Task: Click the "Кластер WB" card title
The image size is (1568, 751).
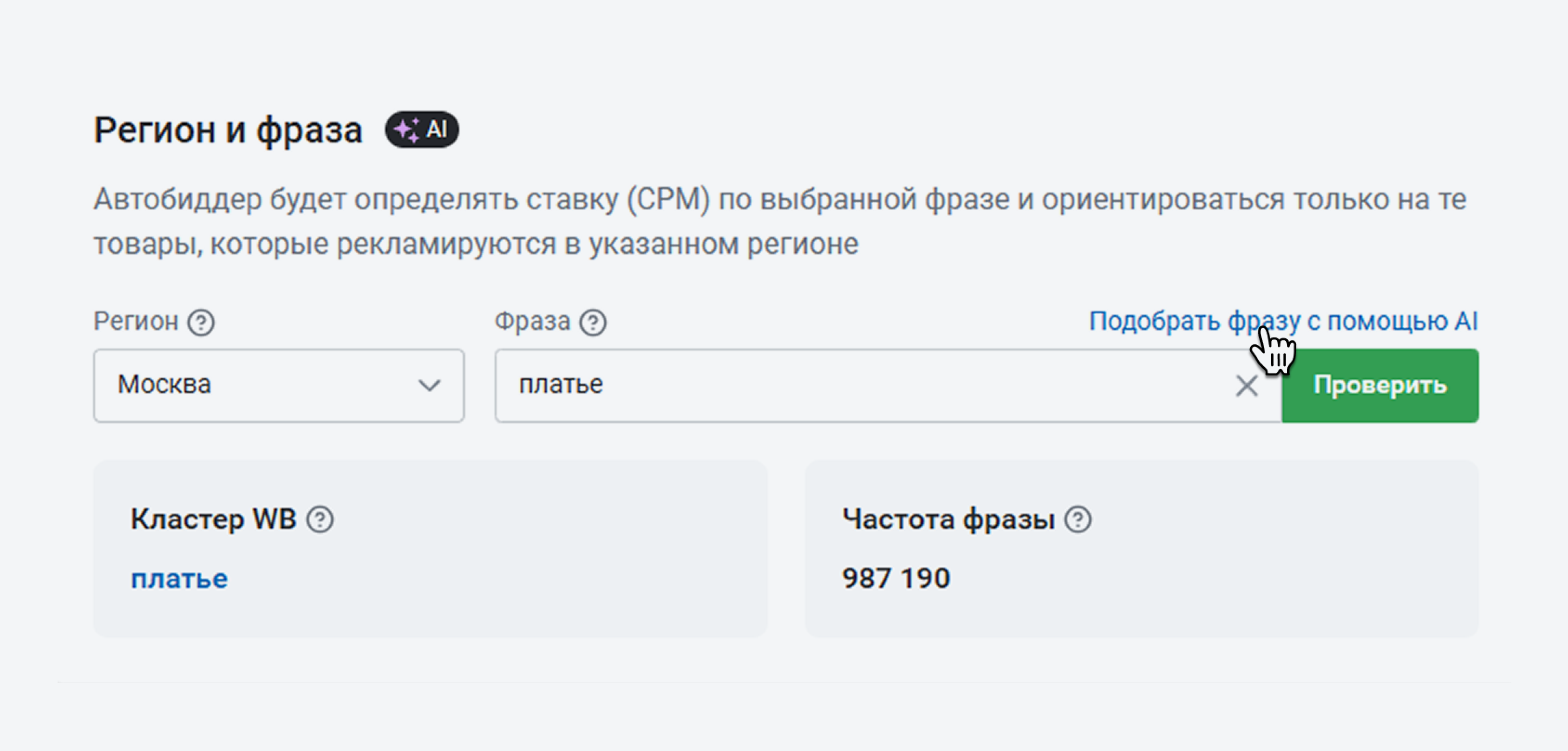Action: click(x=213, y=519)
